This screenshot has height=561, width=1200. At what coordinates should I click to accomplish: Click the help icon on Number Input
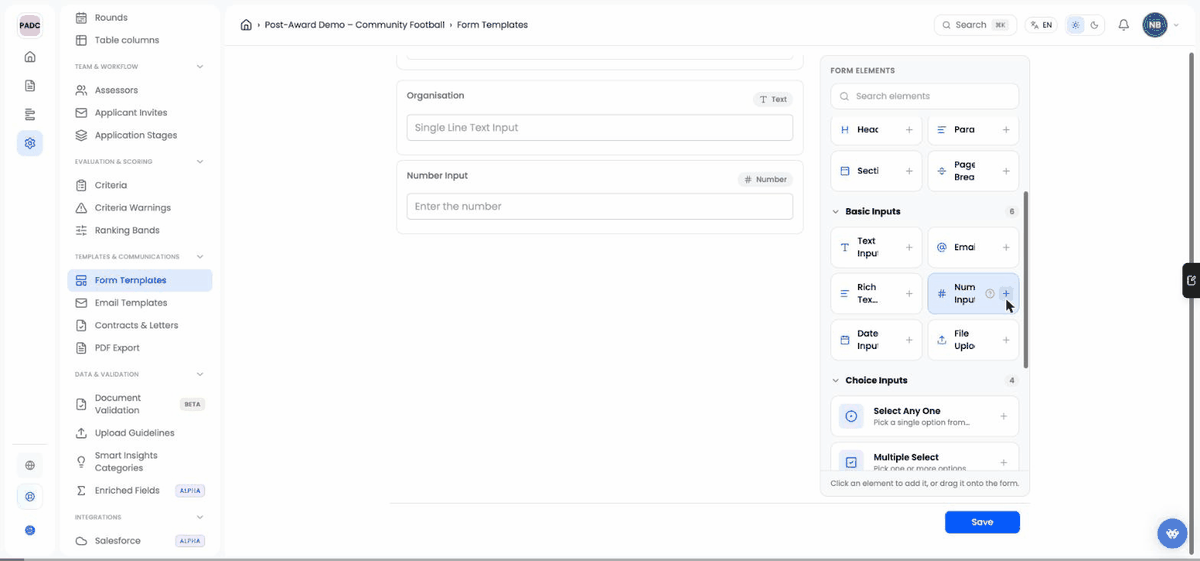[990, 293]
